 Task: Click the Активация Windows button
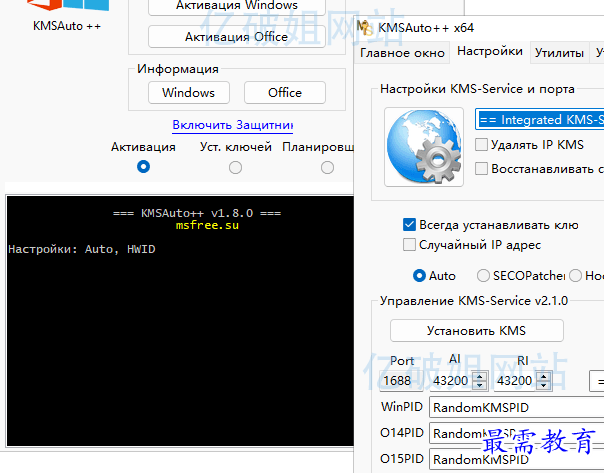[x=237, y=6]
